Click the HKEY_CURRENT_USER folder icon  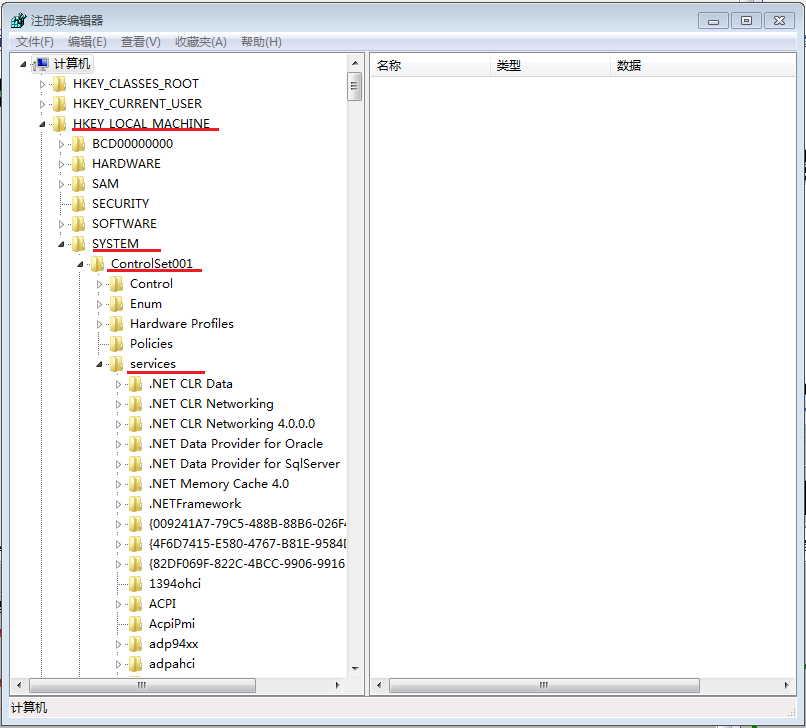pos(60,103)
